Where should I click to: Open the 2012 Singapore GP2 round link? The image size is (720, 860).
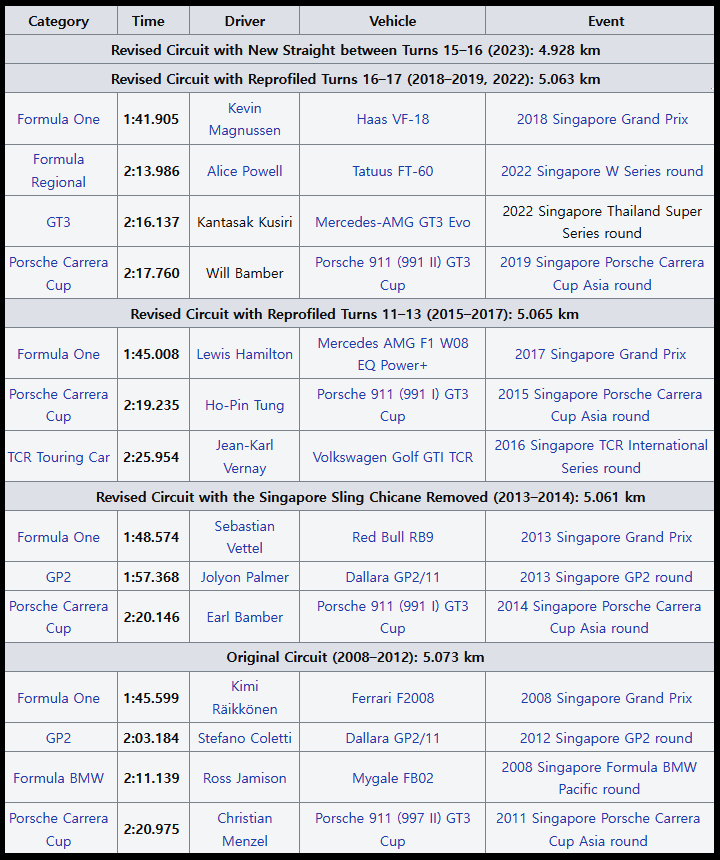coord(606,738)
